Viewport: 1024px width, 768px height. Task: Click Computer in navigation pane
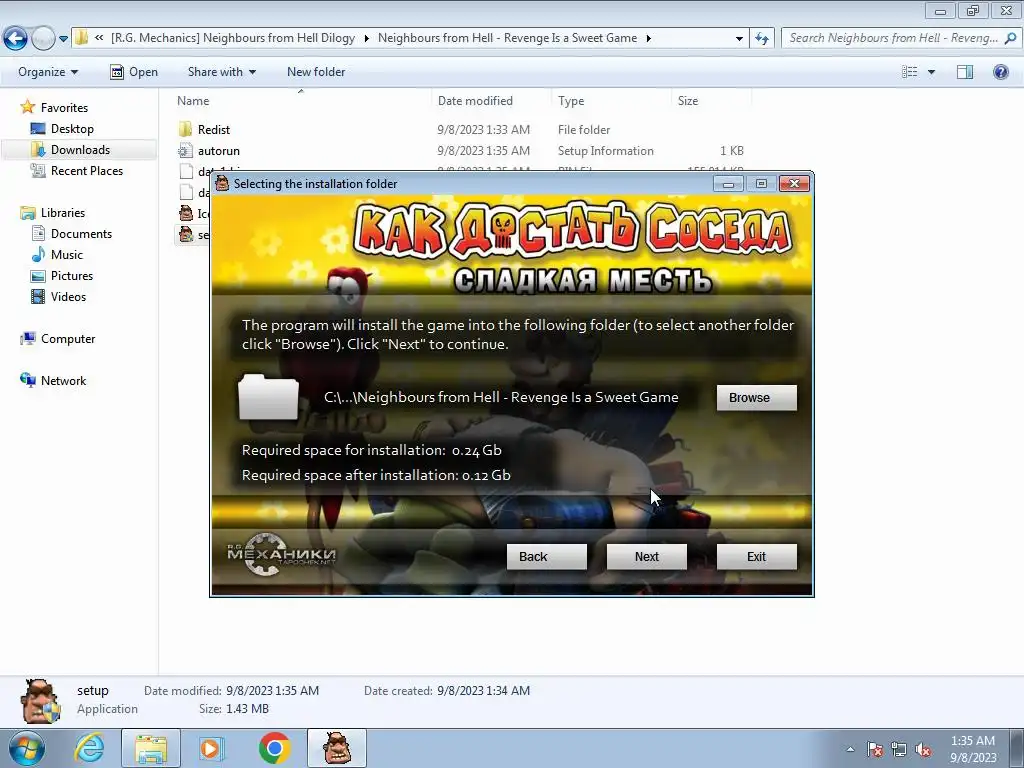click(x=68, y=339)
